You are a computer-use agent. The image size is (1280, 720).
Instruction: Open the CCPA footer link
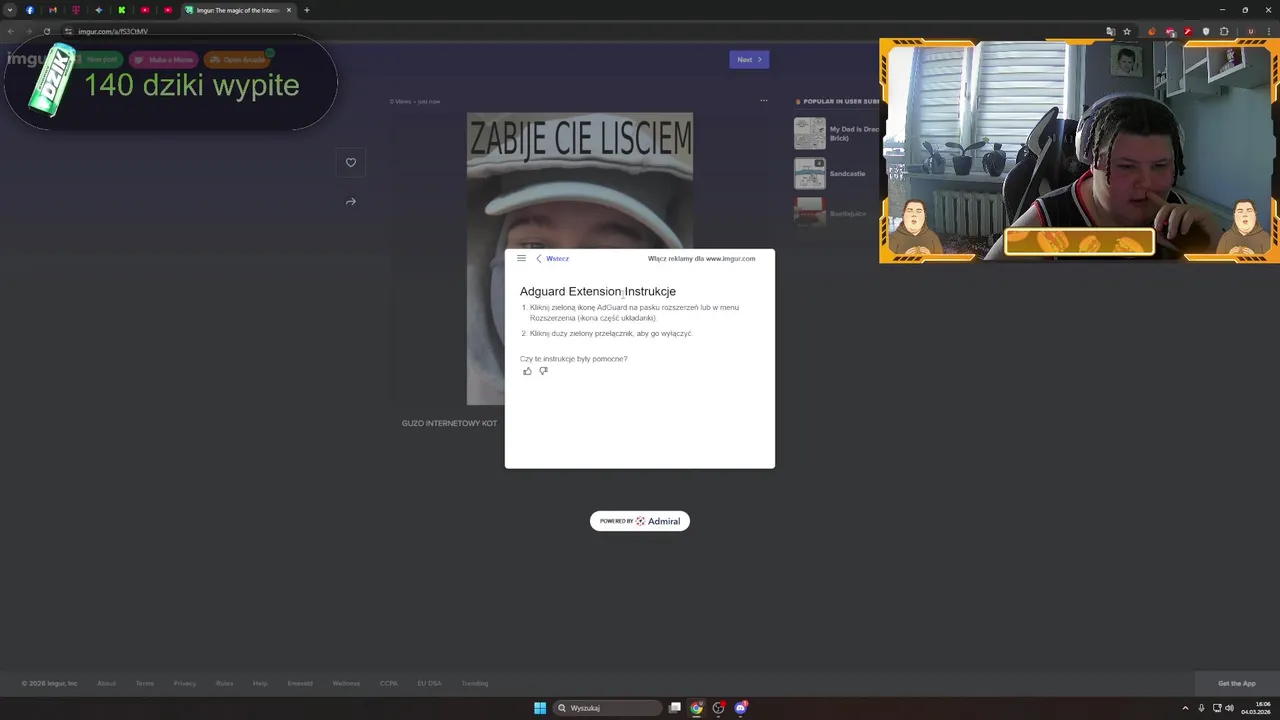point(389,683)
